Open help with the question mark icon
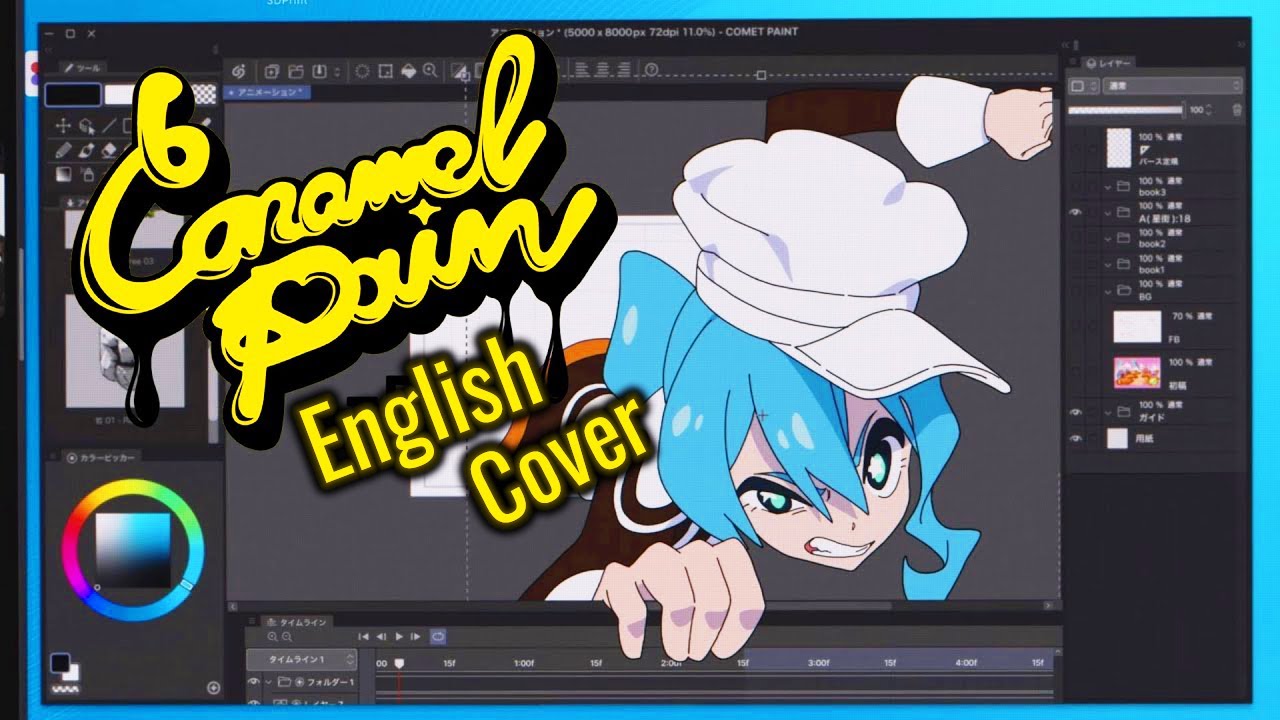The image size is (1280, 720). (x=652, y=70)
